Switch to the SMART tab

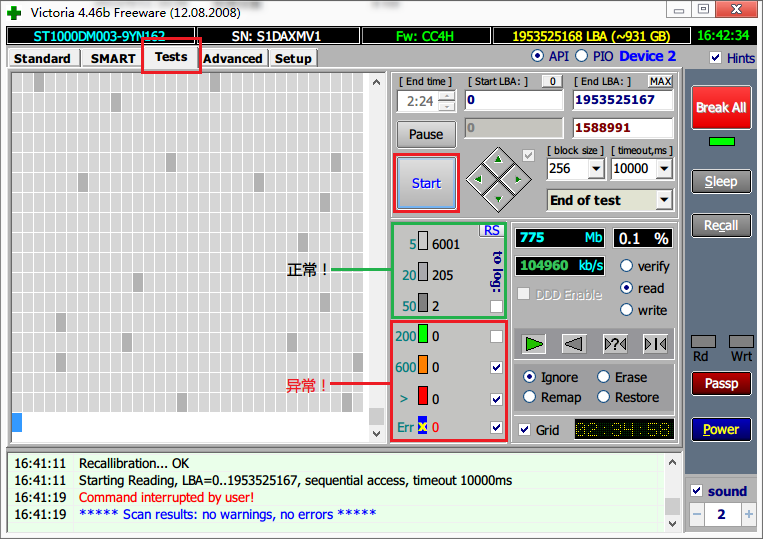[113, 58]
